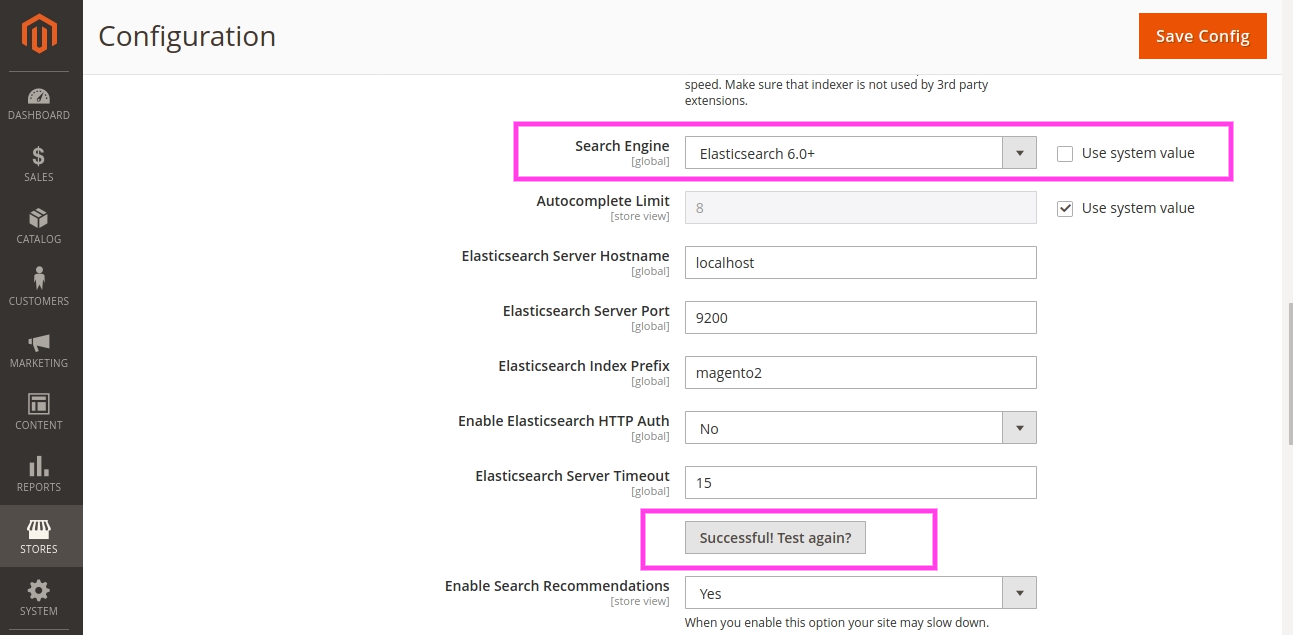
Task: Open the Search Engine dropdown
Action: pos(860,154)
